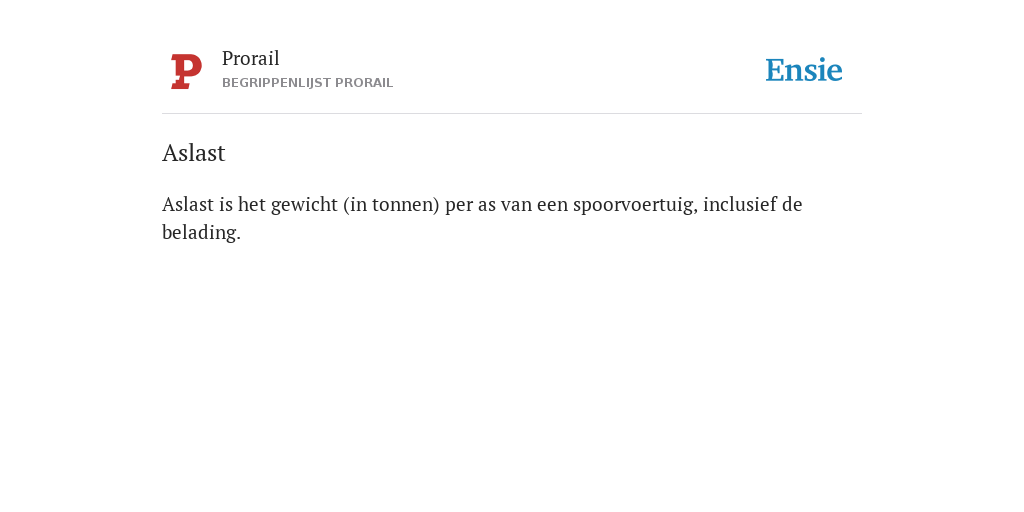Click the word 'is' in the definition
The height and width of the screenshot is (512, 1024).
pos(226,204)
